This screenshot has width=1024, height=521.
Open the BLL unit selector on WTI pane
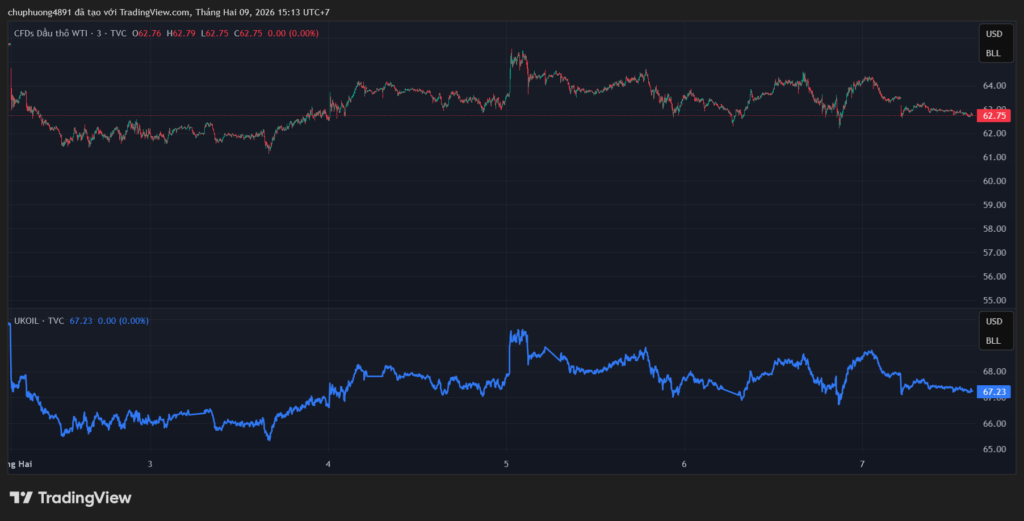[993, 53]
